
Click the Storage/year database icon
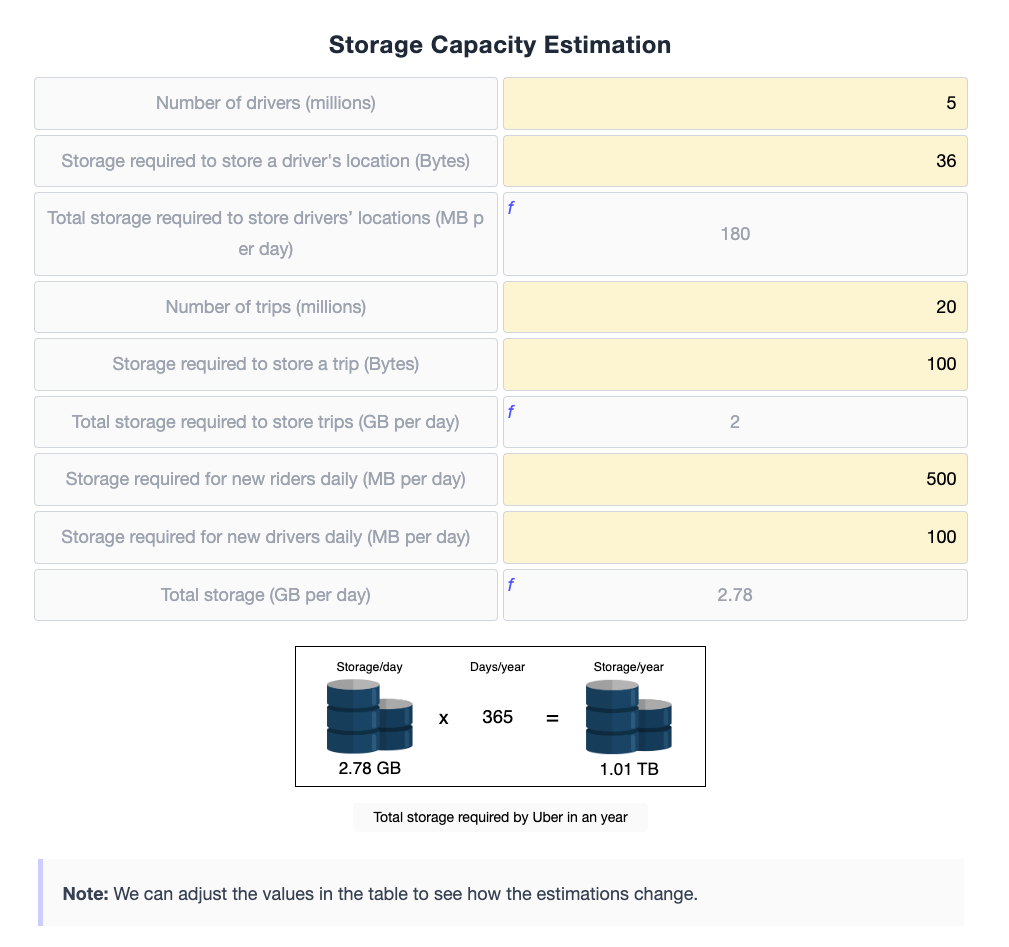click(628, 717)
